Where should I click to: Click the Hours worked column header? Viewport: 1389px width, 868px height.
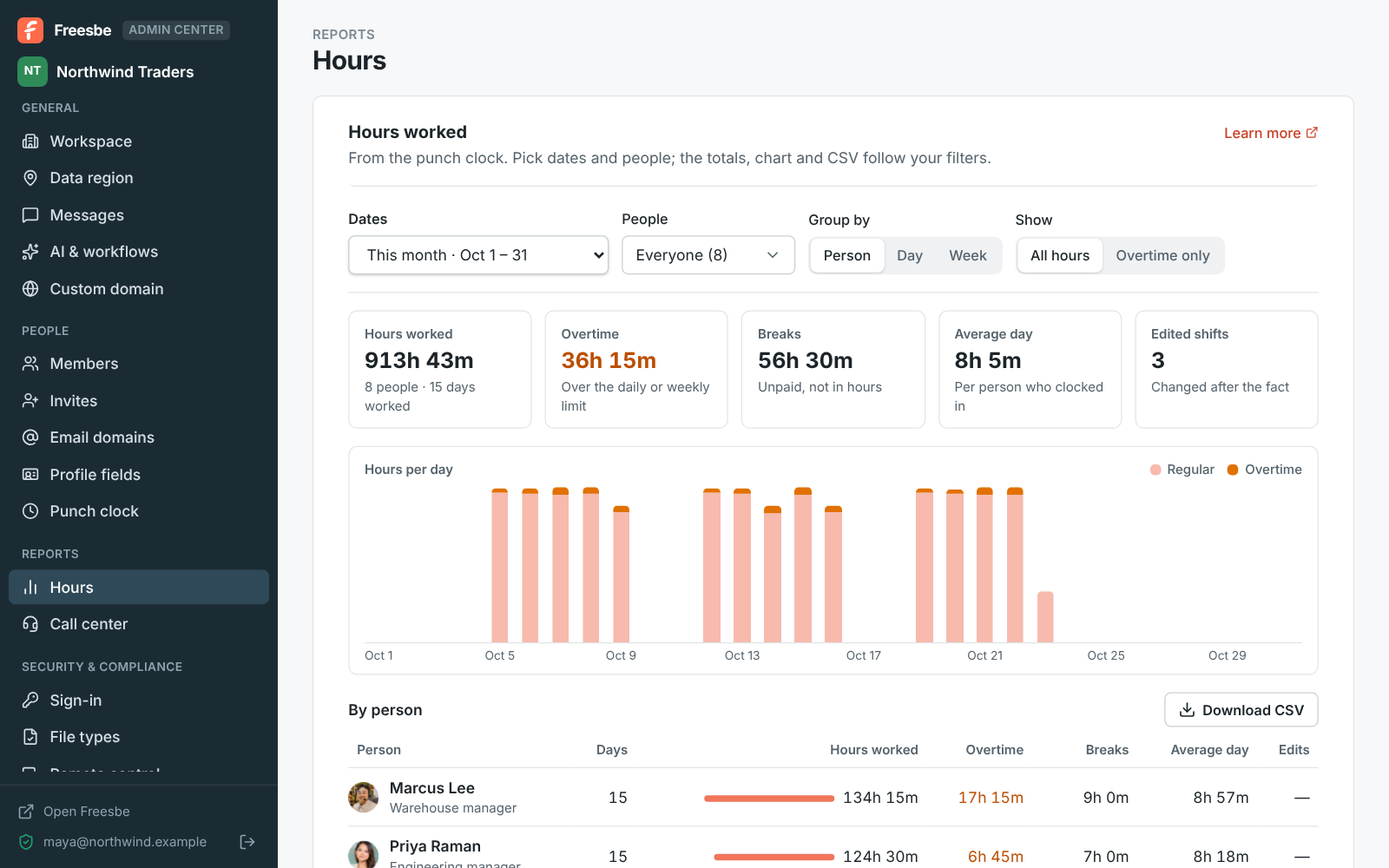click(x=873, y=750)
